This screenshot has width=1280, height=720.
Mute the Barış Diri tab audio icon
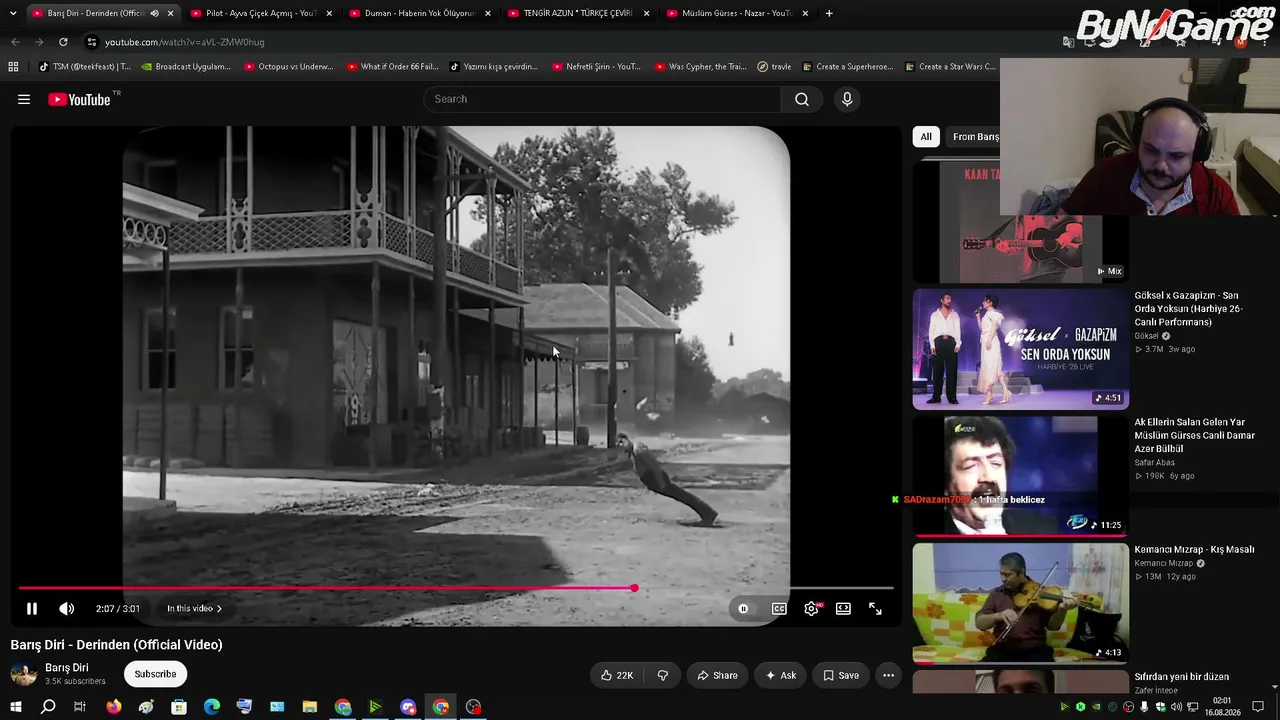click(154, 13)
